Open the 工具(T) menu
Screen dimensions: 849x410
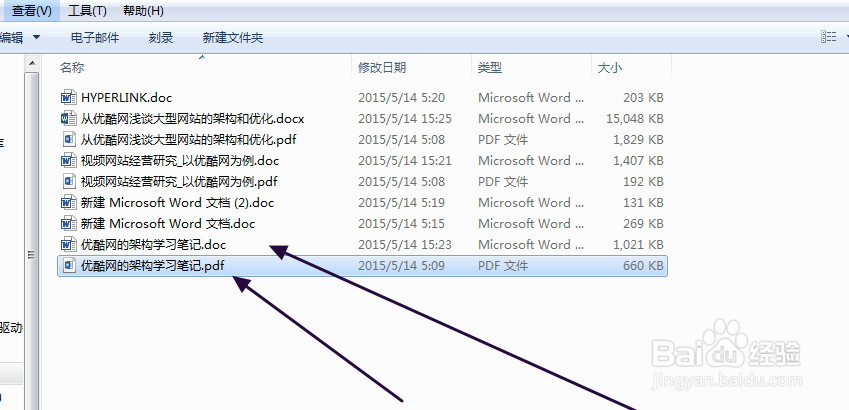tap(87, 10)
